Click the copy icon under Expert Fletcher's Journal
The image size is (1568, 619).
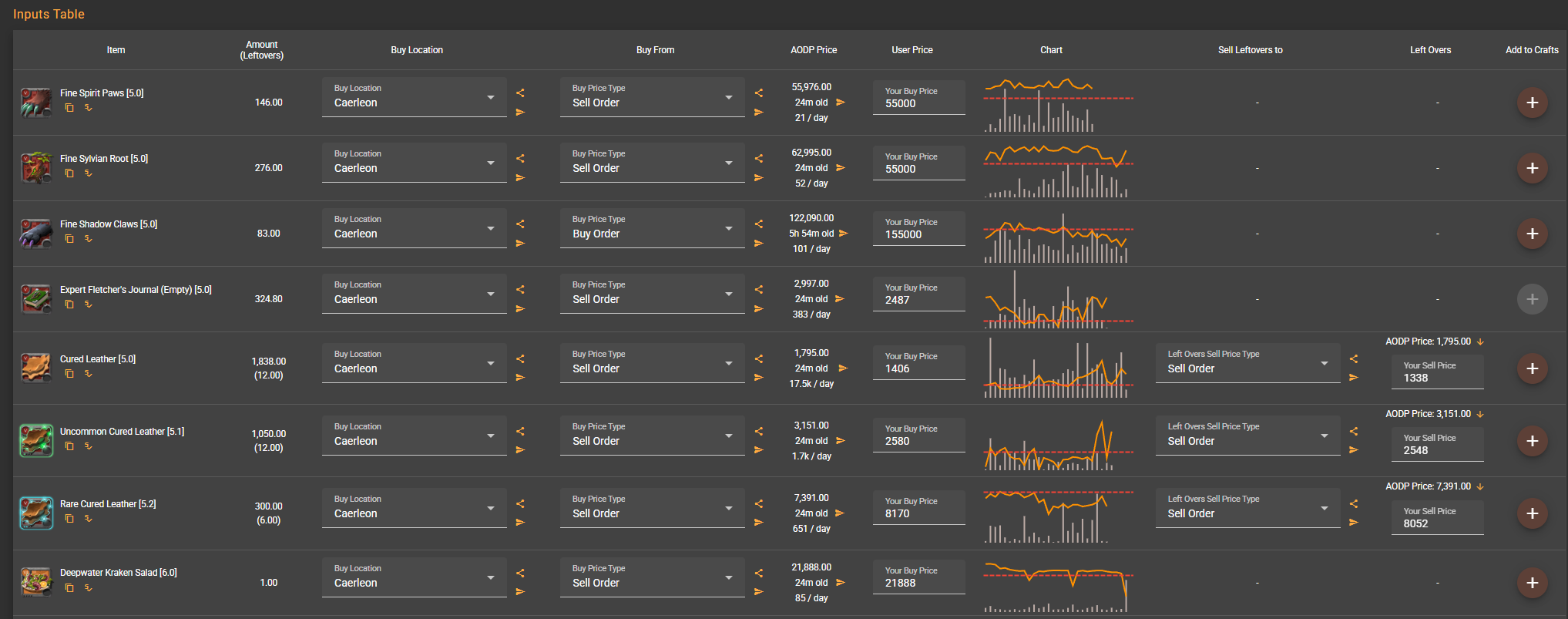tap(69, 304)
